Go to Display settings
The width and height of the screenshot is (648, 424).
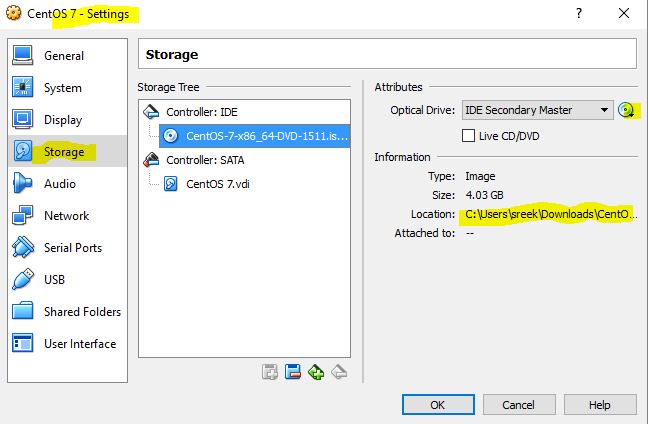tap(63, 120)
